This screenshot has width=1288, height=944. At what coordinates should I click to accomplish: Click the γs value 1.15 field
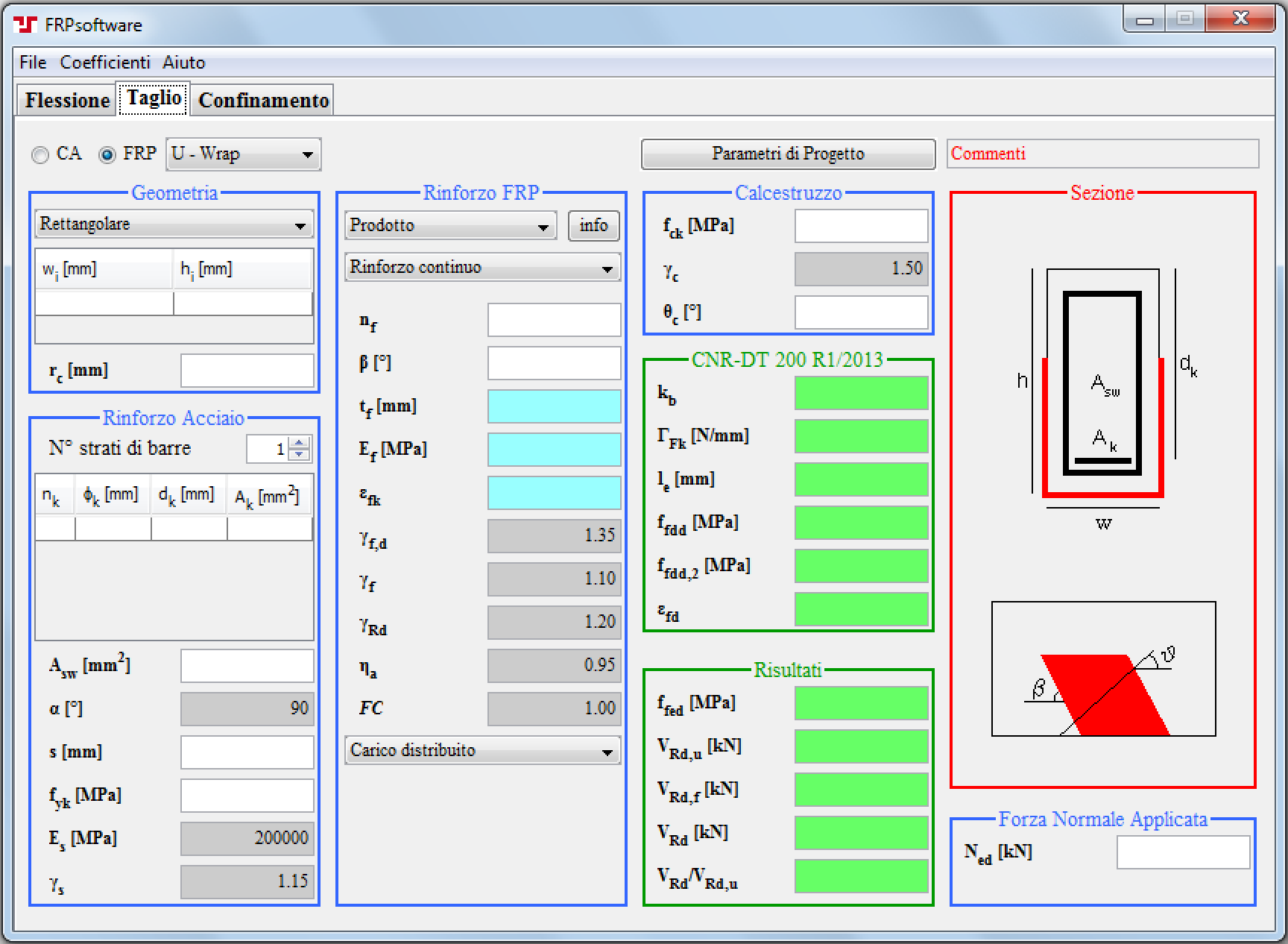pyautogui.click(x=247, y=882)
